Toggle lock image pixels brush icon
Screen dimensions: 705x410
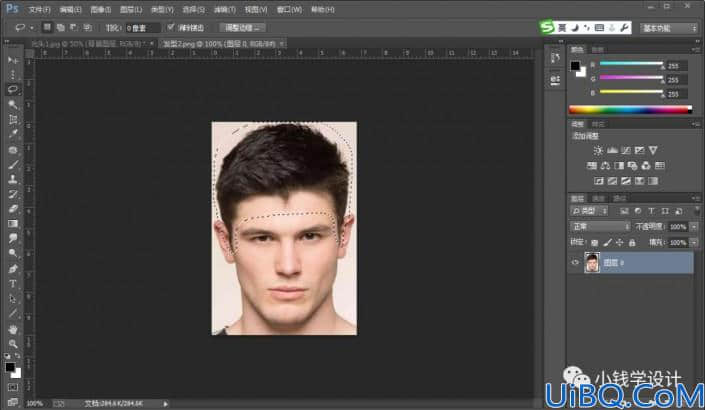[x=607, y=243]
